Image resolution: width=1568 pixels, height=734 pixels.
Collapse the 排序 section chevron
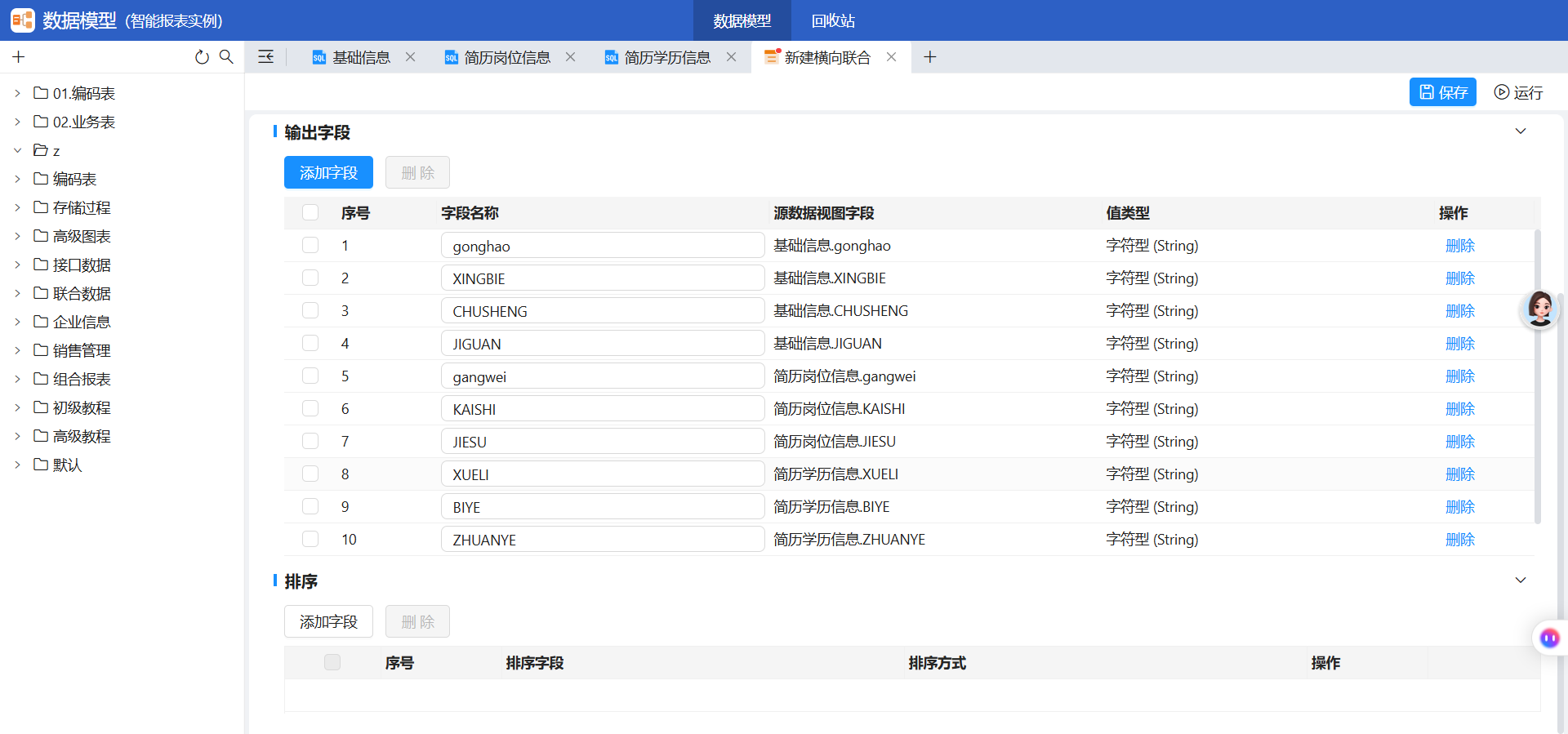[1521, 581]
